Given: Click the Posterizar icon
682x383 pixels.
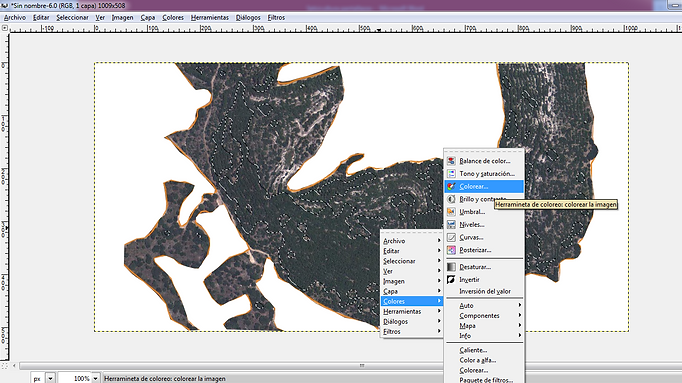Looking at the screenshot, I should click(451, 250).
